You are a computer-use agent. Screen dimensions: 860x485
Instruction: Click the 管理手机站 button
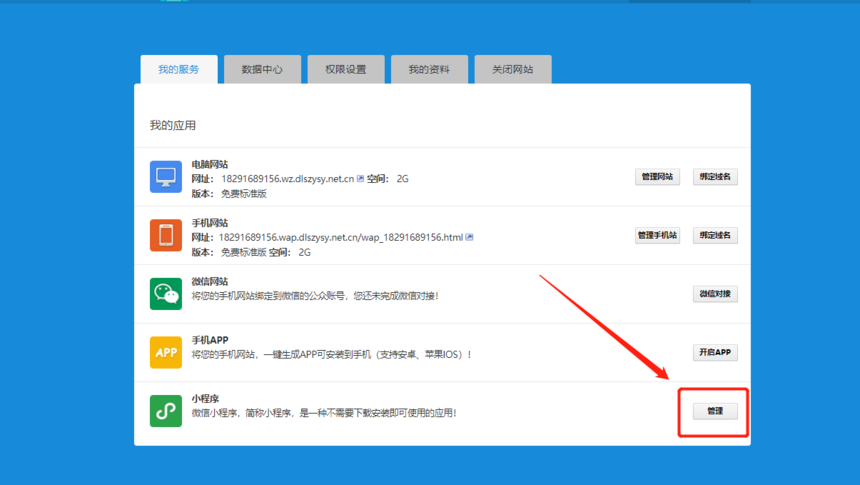(657, 235)
